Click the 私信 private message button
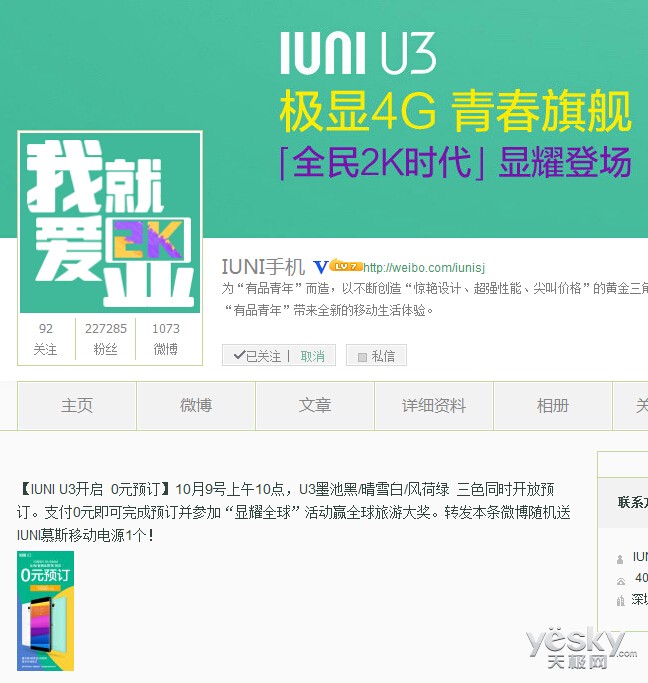Screen dimensions: 648x683 click(x=376, y=355)
